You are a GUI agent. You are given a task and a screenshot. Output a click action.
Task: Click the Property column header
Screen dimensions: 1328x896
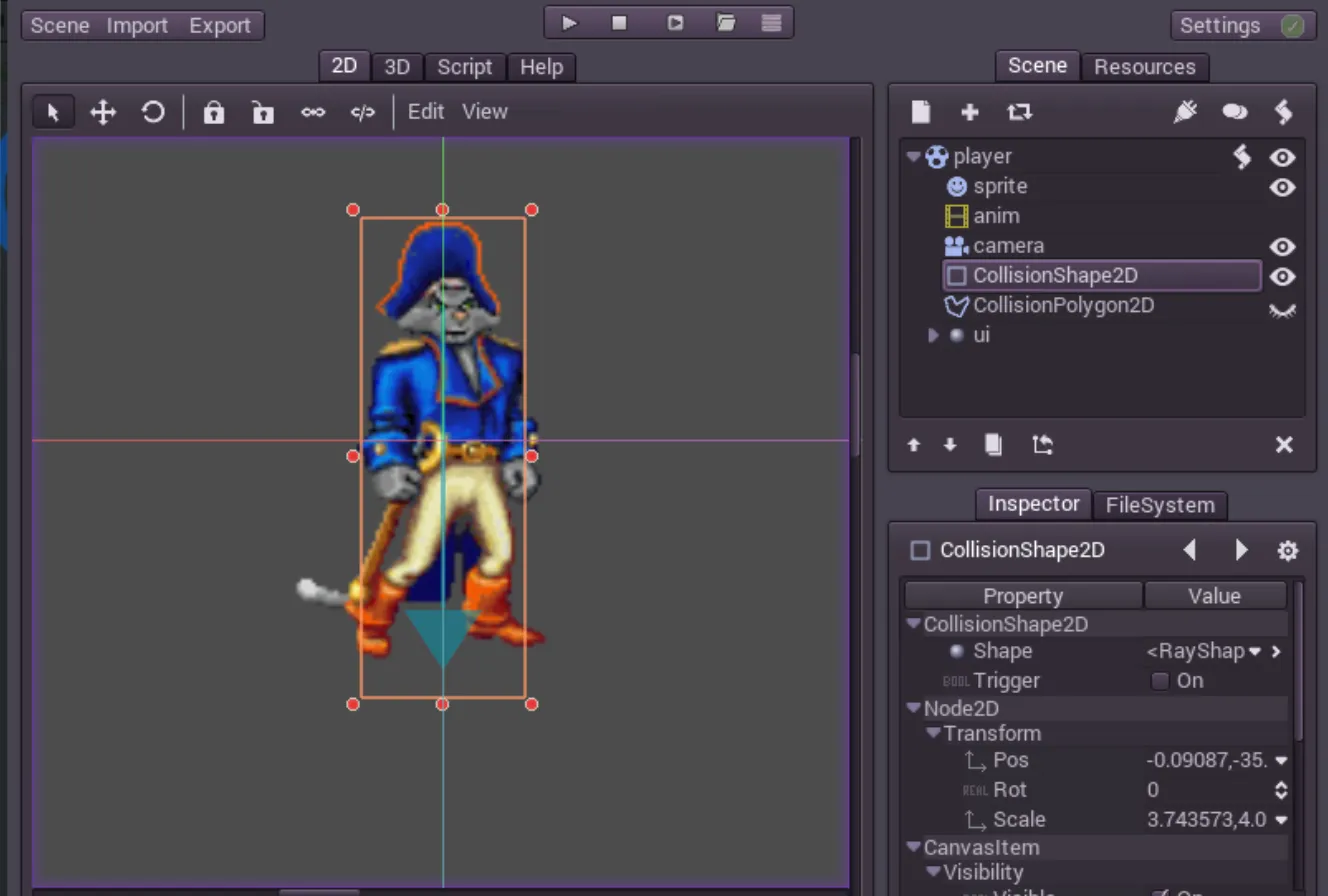click(x=1023, y=596)
